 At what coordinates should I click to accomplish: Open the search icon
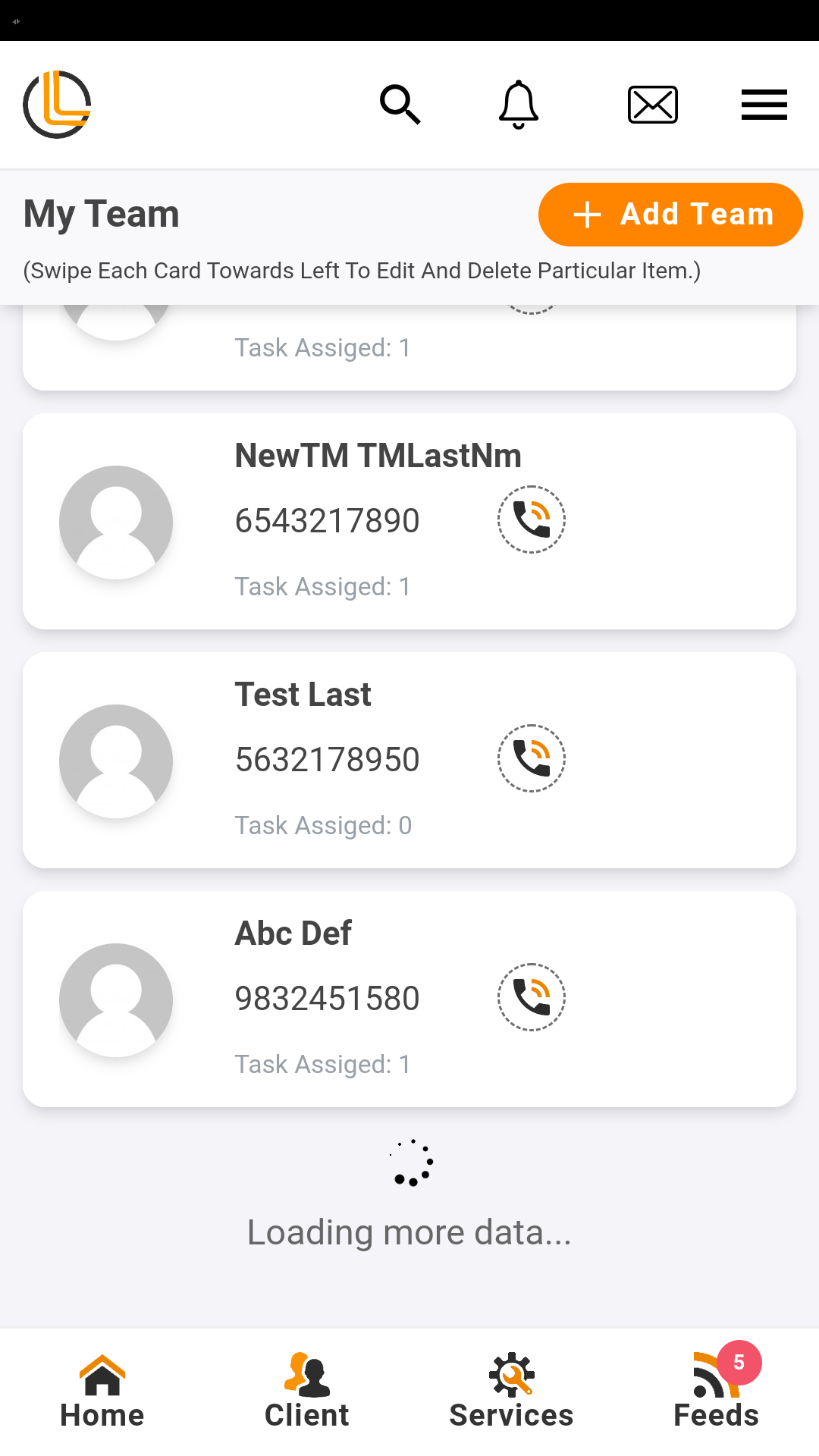pos(400,105)
